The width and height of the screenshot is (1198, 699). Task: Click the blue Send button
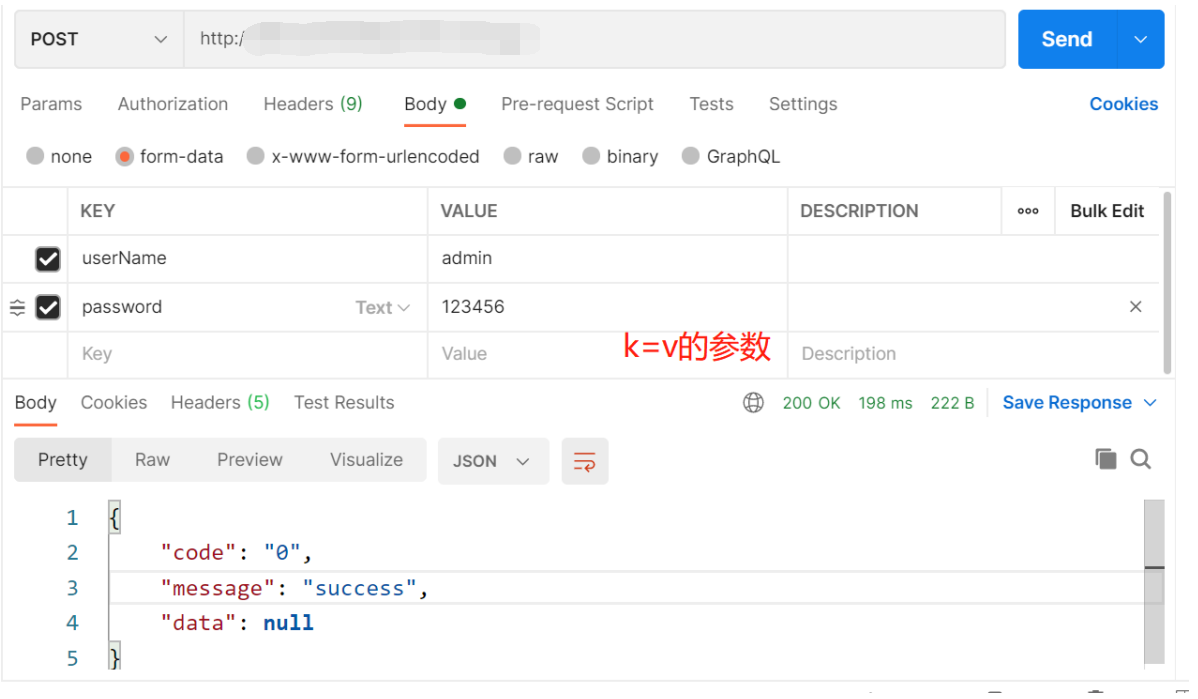tap(1066, 39)
